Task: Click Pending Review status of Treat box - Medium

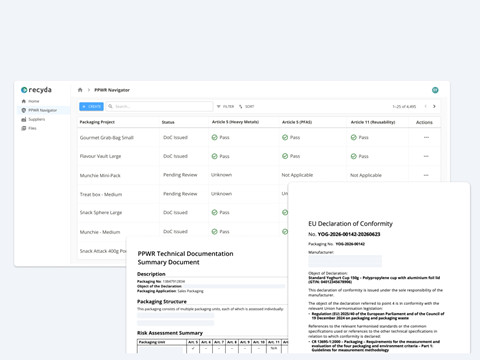Action: pyautogui.click(x=180, y=194)
